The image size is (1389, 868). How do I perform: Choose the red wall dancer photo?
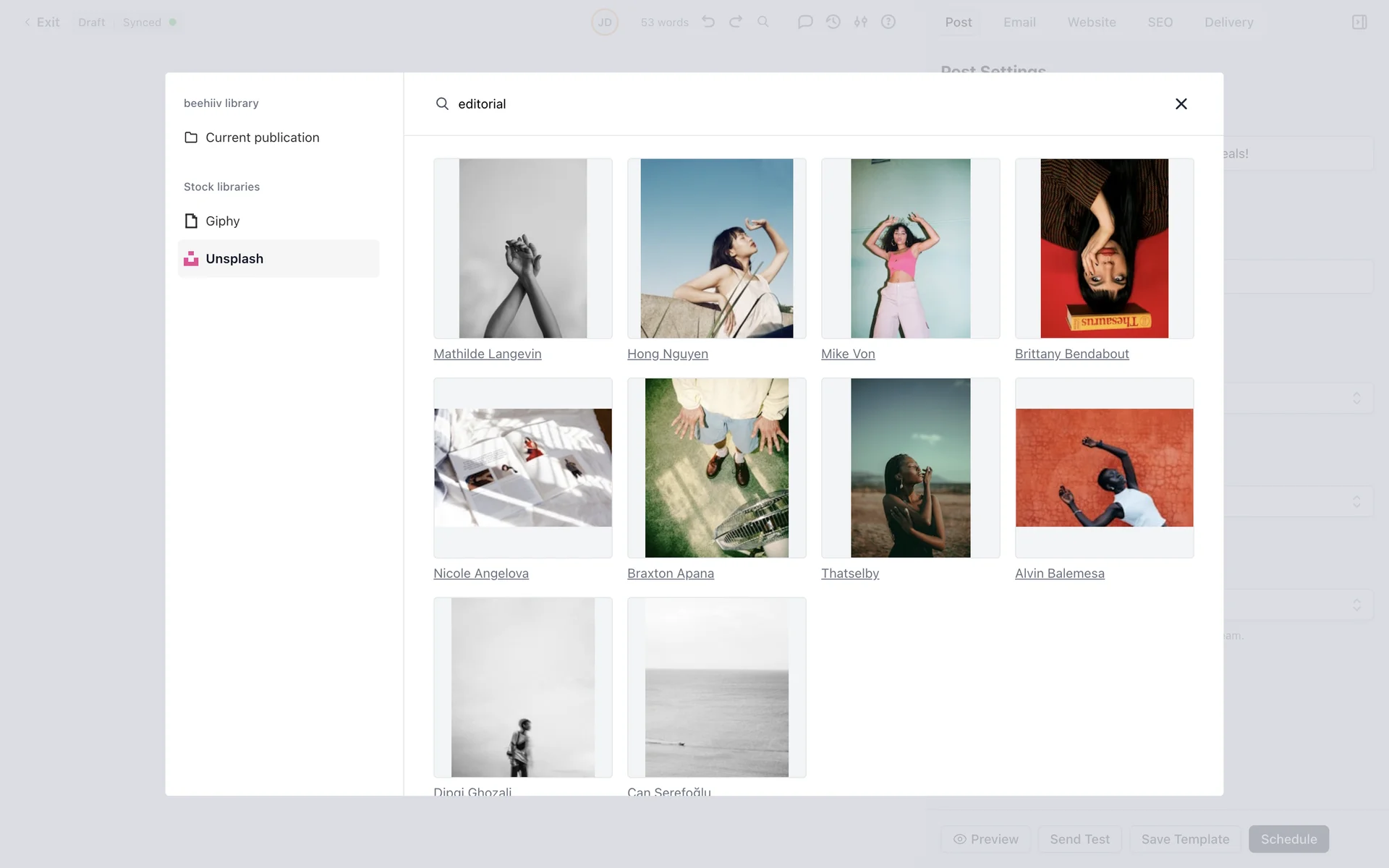(1104, 467)
